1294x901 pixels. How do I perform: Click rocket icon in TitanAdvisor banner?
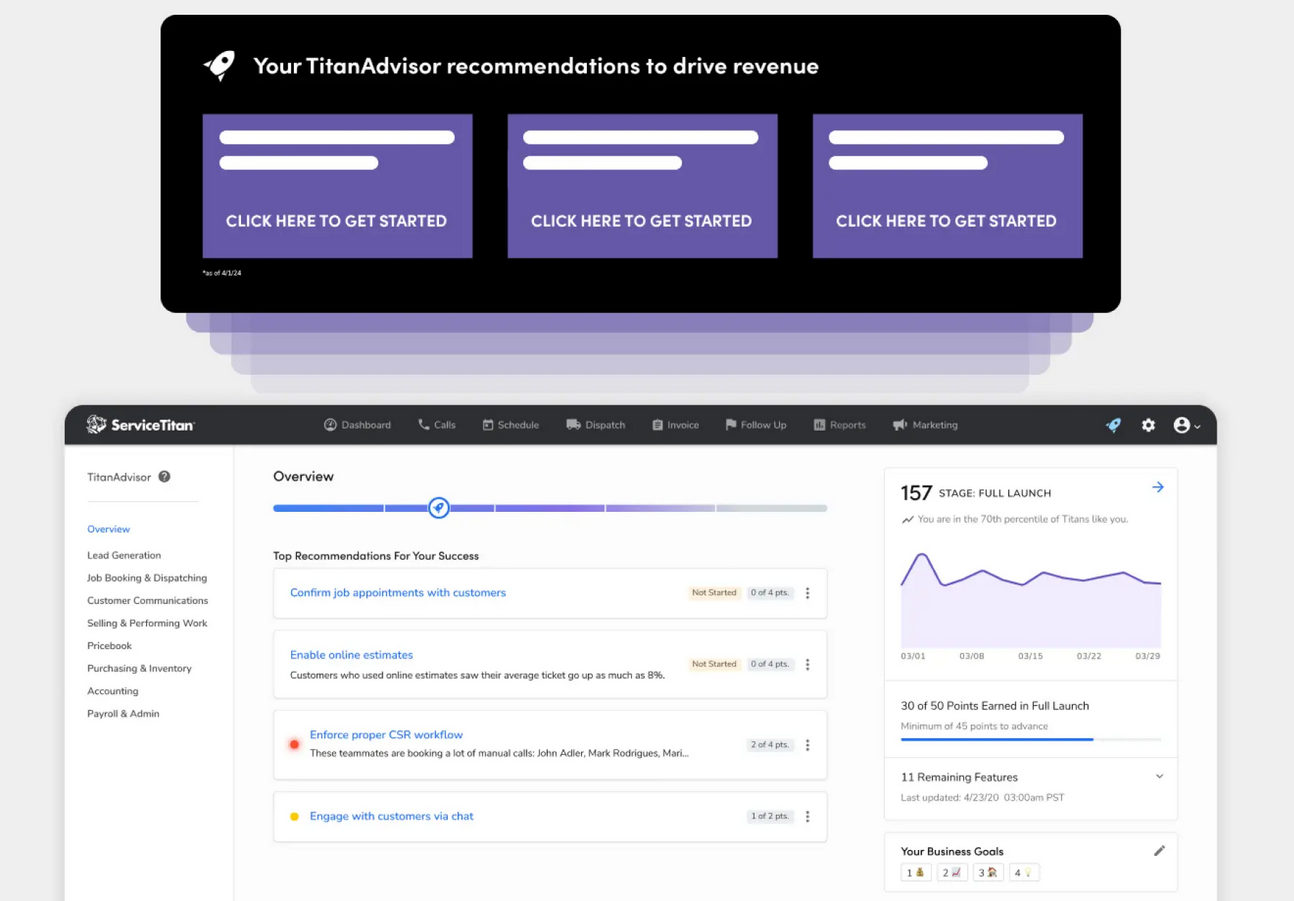tap(220, 66)
